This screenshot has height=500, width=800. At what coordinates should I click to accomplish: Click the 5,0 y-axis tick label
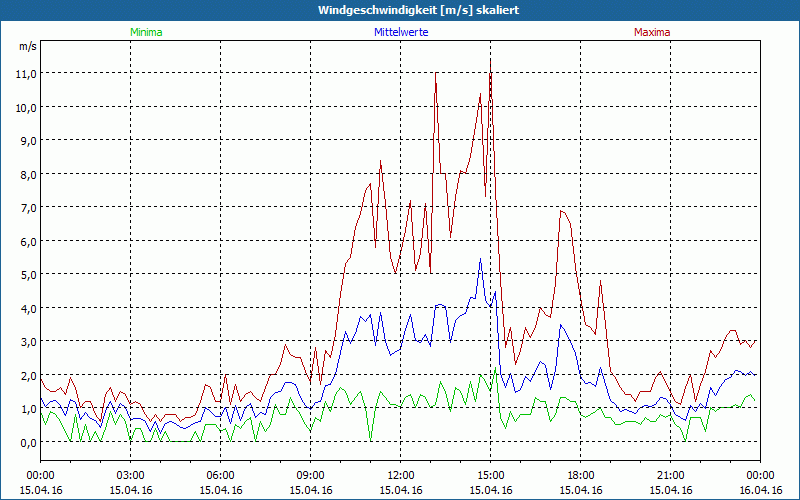[x=25, y=274]
